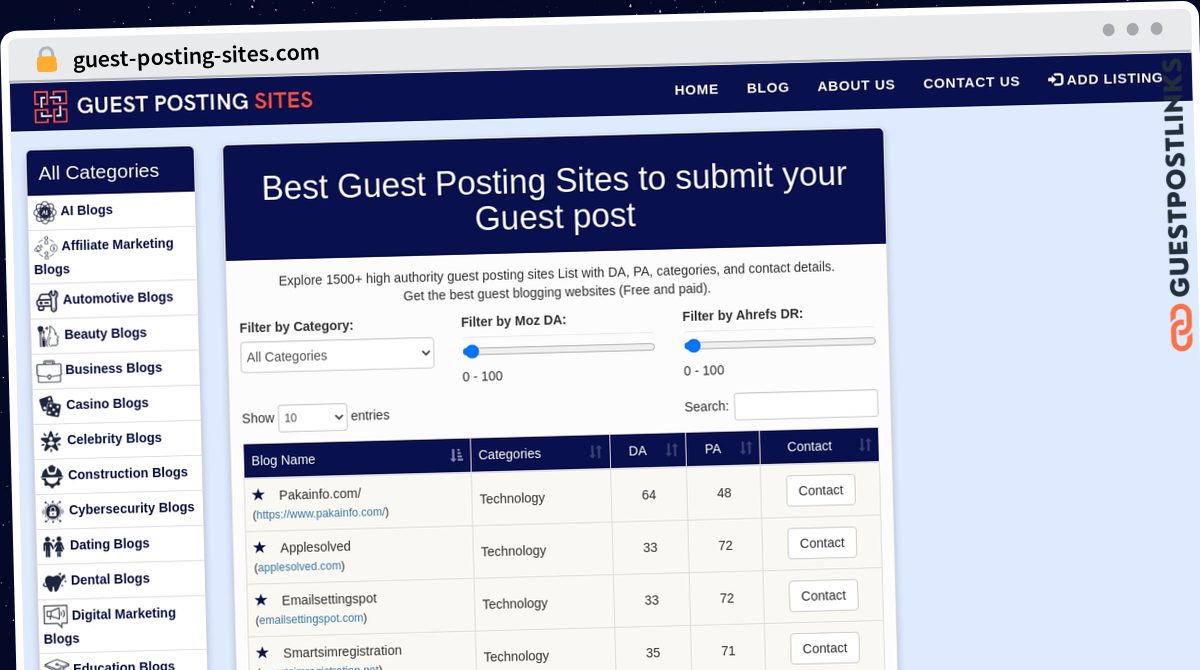The width and height of the screenshot is (1200, 670).
Task: Click the Dental Blogs tooth icon
Action: (x=54, y=582)
